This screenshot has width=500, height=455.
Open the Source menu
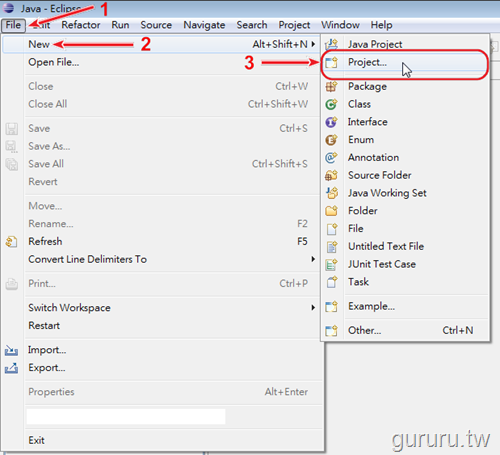coord(156,25)
